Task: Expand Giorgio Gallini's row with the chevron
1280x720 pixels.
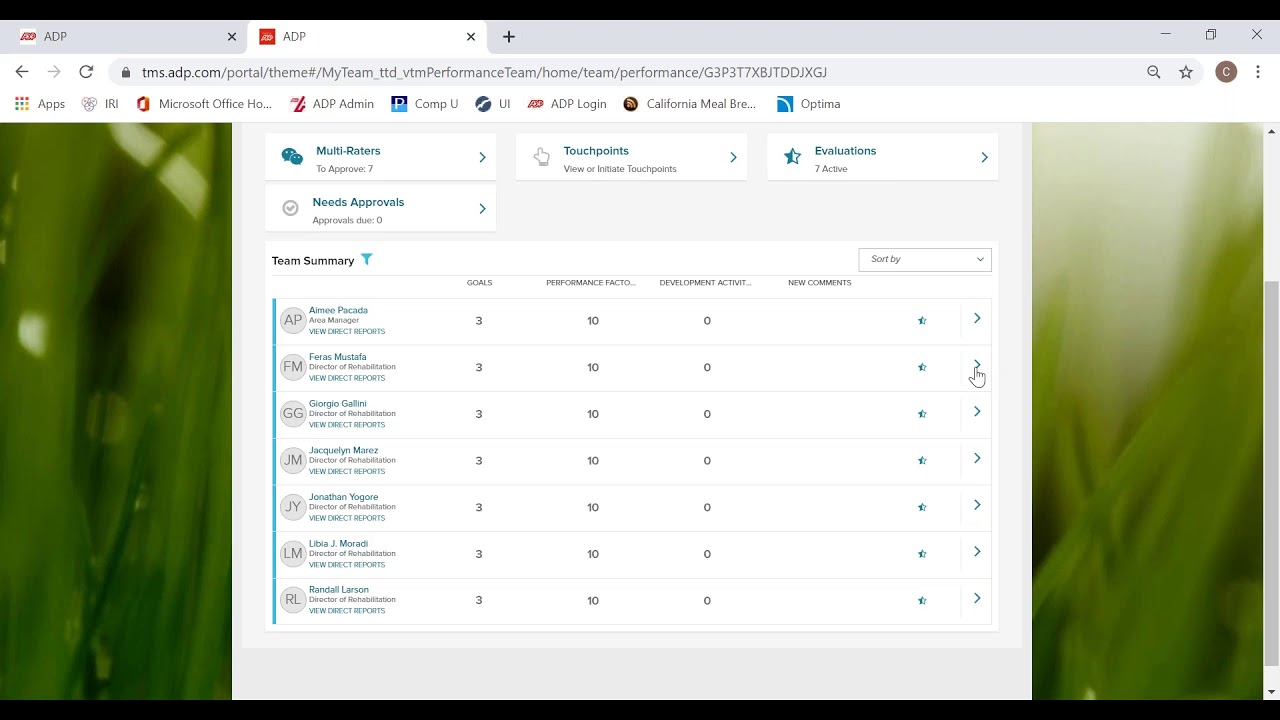Action: pyautogui.click(x=977, y=411)
